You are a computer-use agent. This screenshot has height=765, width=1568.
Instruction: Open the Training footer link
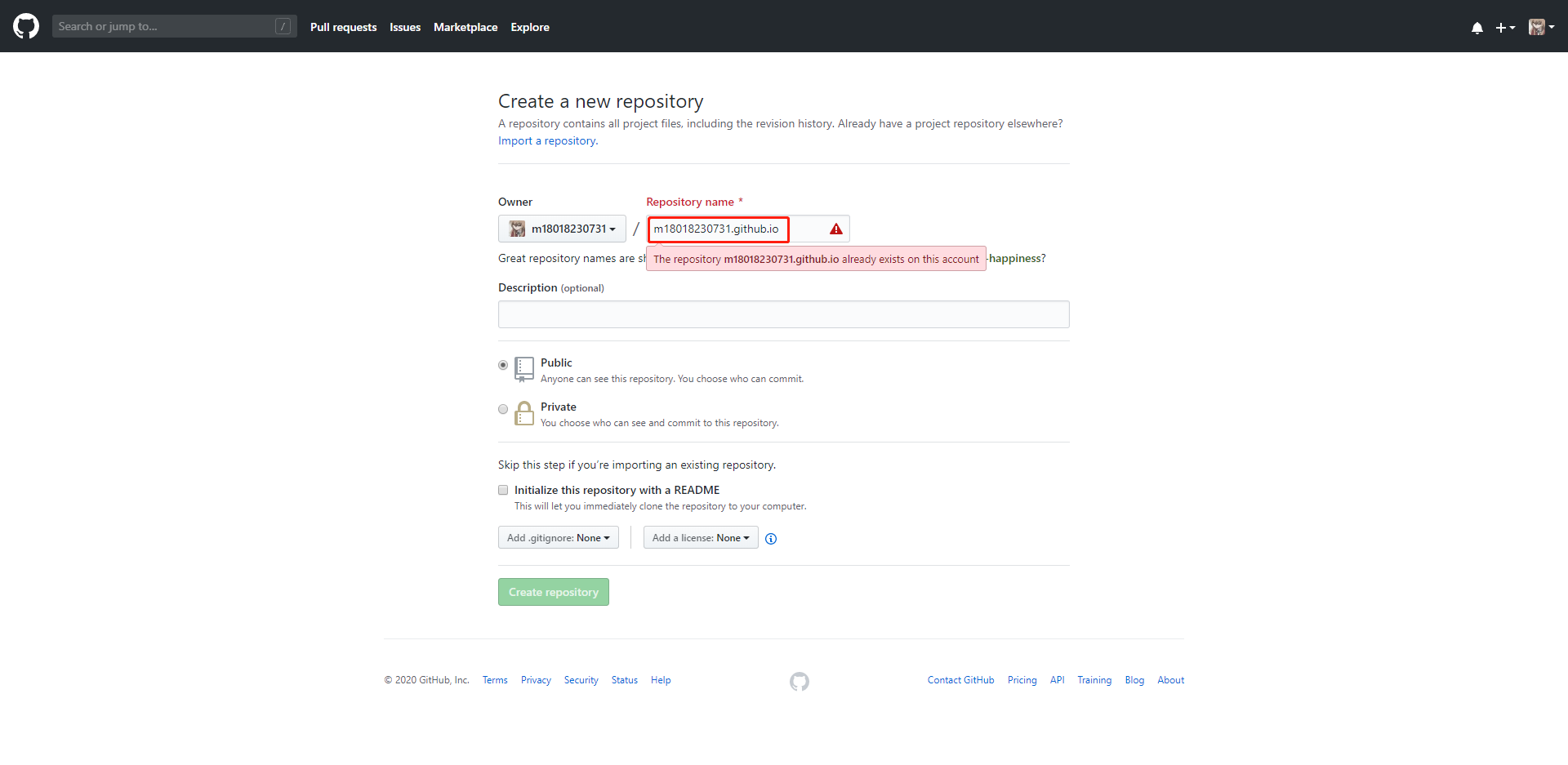(x=1094, y=680)
